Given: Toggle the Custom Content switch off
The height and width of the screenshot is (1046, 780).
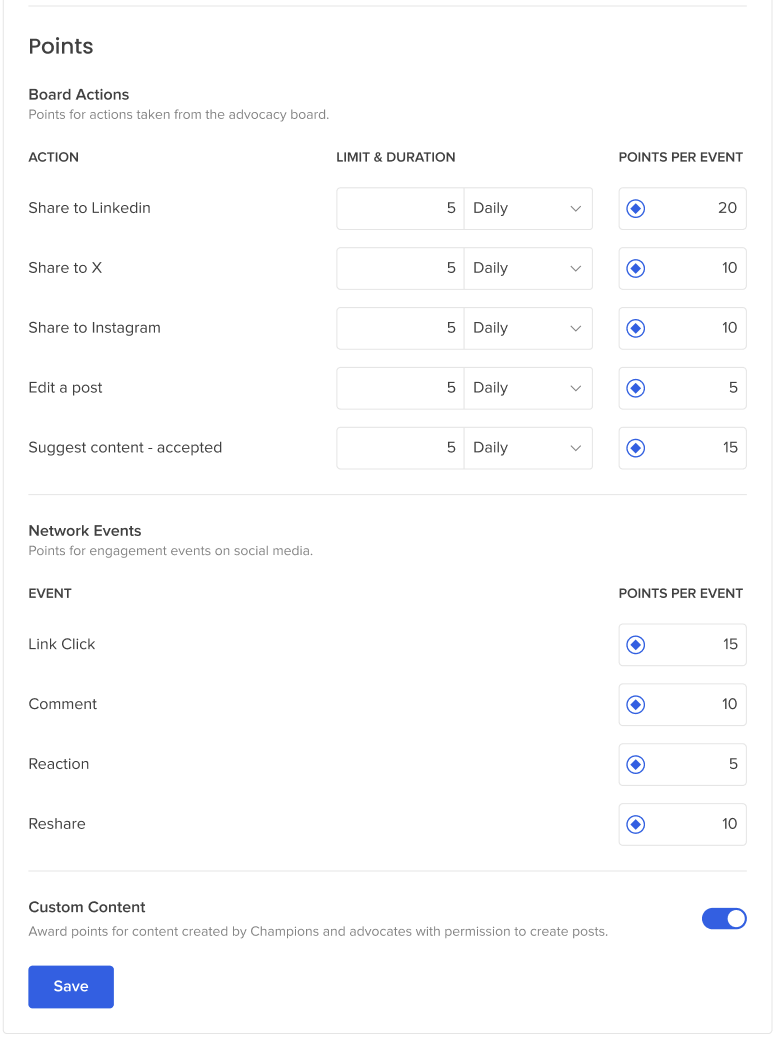Looking at the screenshot, I should 724,919.
